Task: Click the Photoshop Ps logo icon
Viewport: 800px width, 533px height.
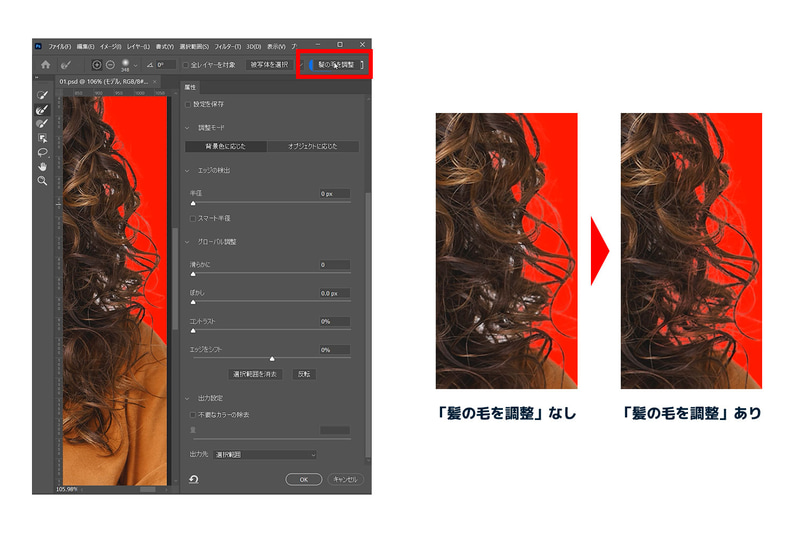Action: 38,46
